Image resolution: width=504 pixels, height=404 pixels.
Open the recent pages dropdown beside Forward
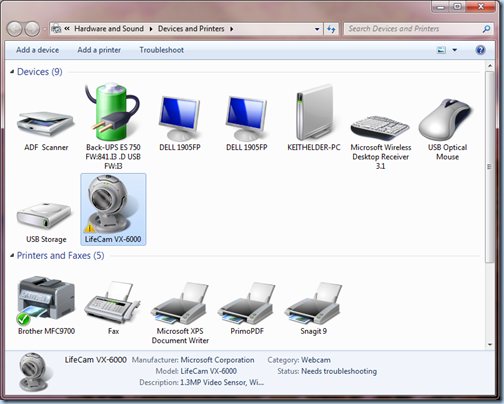pyautogui.click(x=44, y=29)
